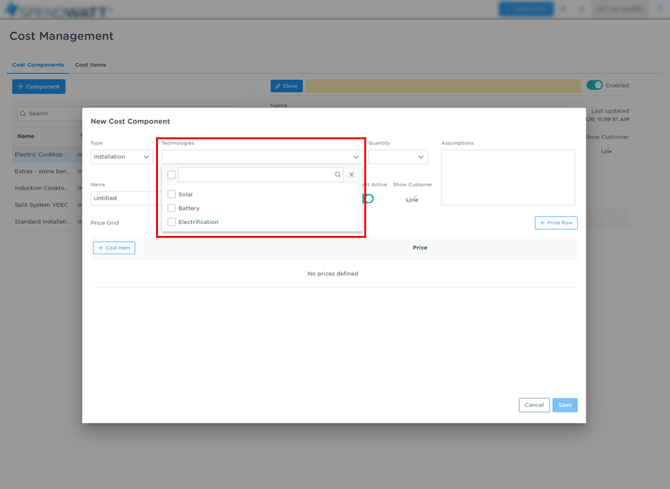Cancel the New Cost Component dialog
This screenshot has width=670, height=489.
tap(534, 405)
